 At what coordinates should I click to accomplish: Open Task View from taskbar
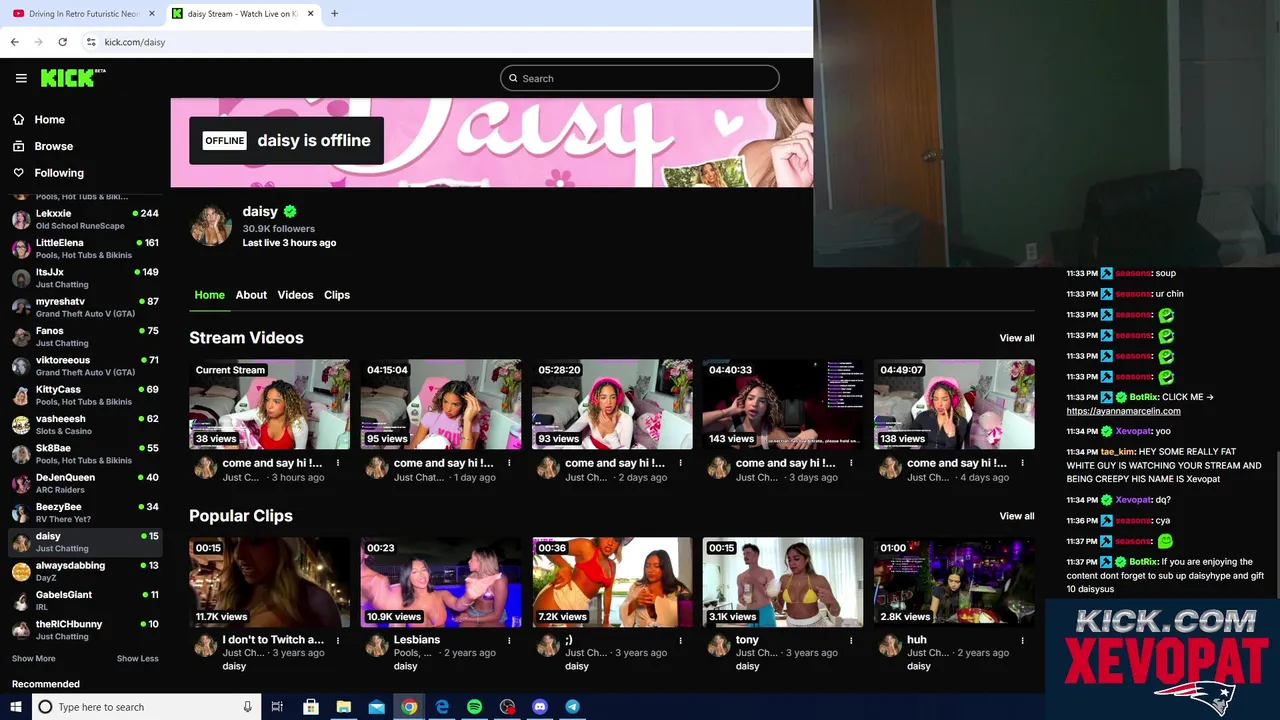[277, 707]
